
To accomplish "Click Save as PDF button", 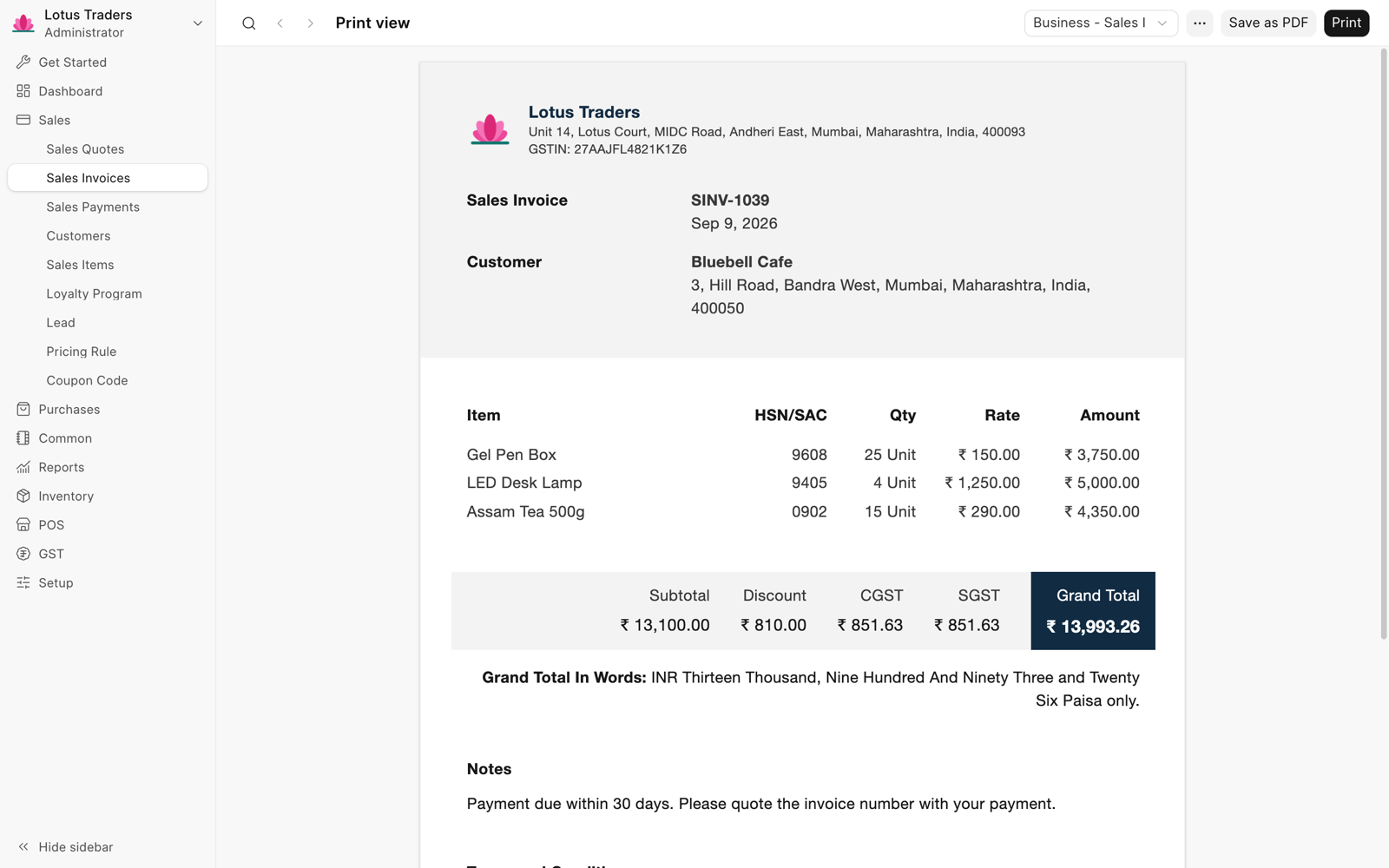I will point(1268,23).
